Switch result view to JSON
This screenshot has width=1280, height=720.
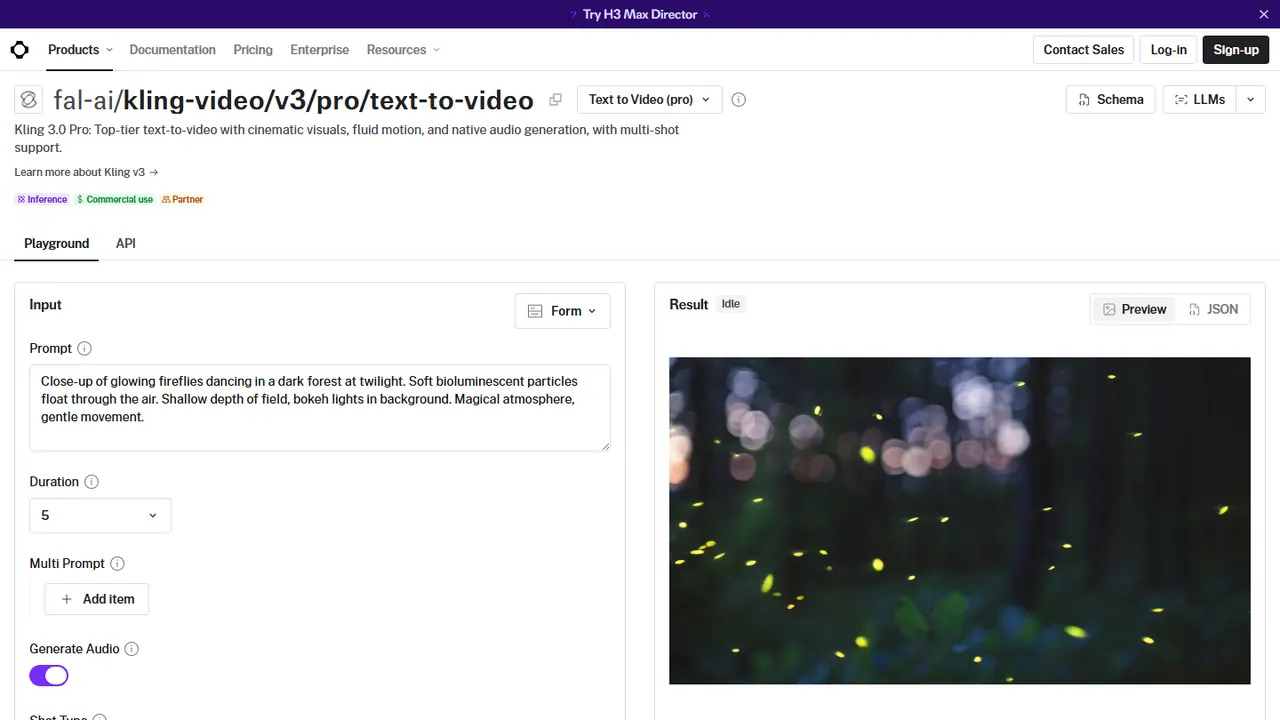pos(1213,309)
